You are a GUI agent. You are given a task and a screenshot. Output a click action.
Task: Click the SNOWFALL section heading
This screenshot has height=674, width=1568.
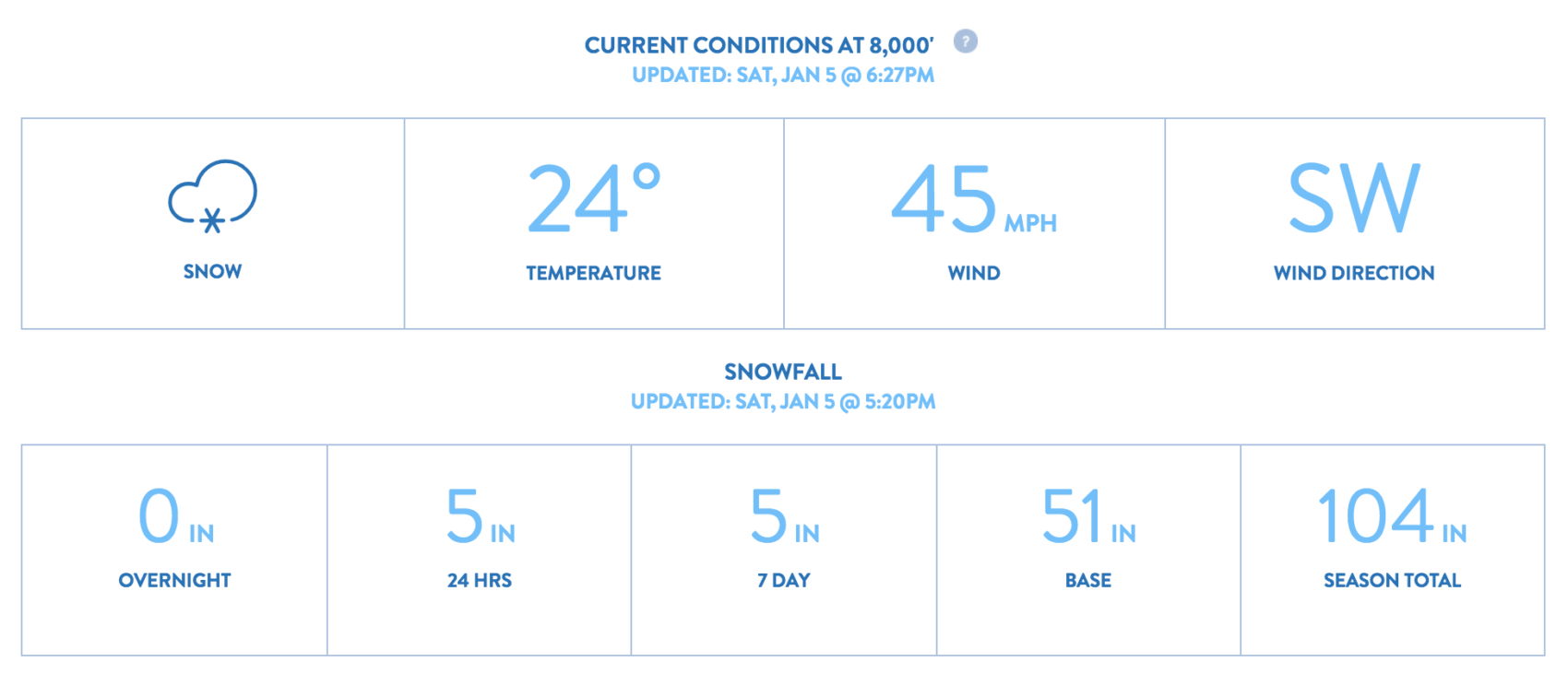(x=783, y=372)
